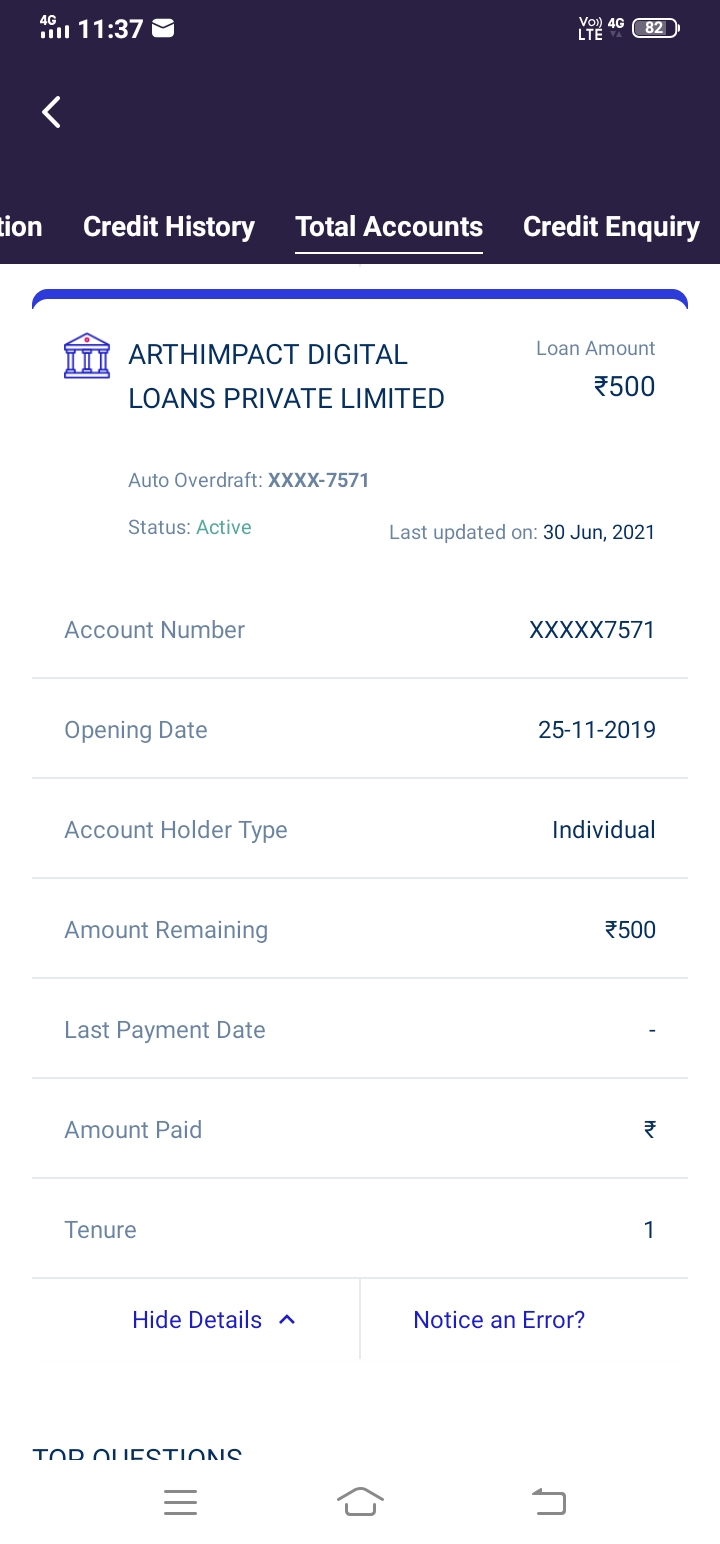This screenshot has height=1544, width=720.
Task: Tap the Android recent apps menu icon
Action: (180, 1501)
